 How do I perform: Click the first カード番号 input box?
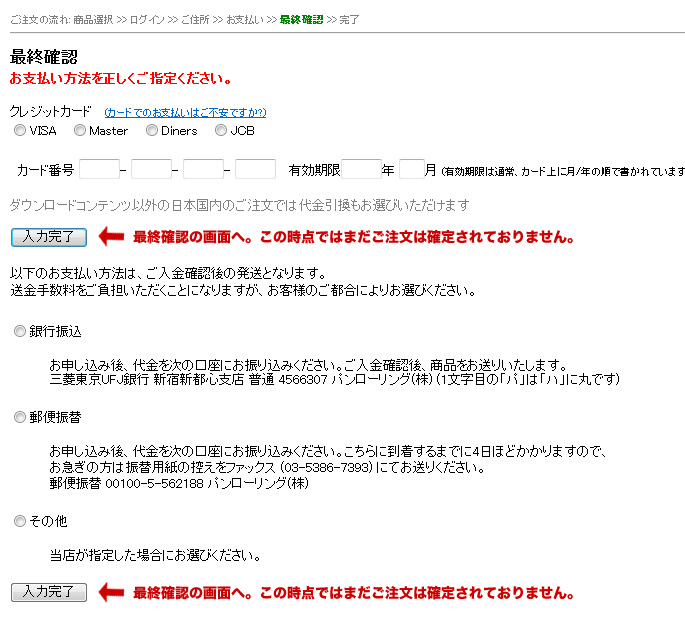(99, 170)
